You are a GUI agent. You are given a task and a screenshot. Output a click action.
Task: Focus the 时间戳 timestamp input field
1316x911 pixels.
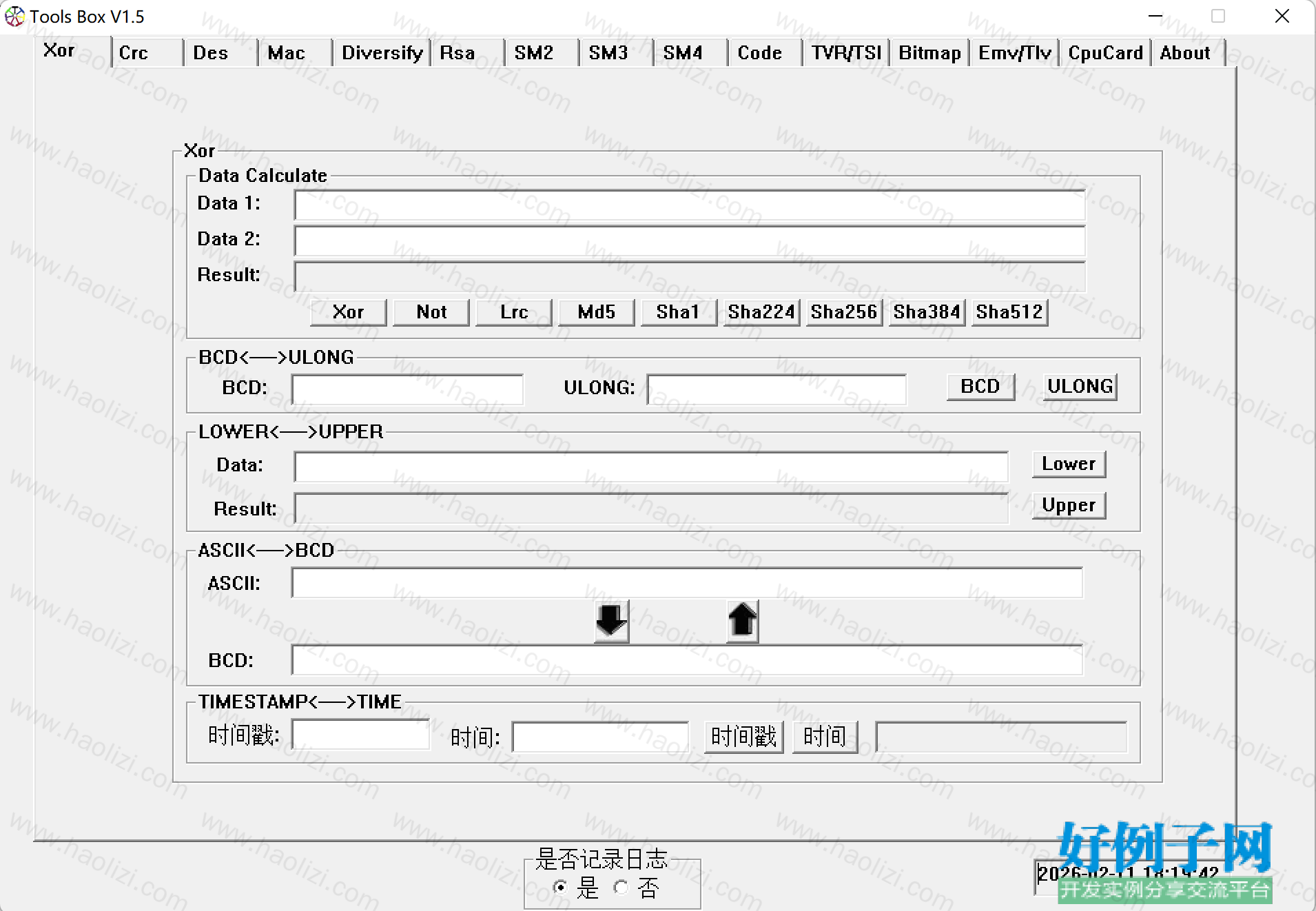point(360,735)
